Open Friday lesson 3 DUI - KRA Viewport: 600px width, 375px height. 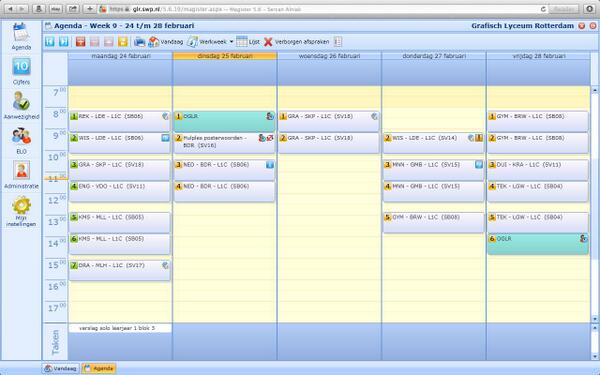(538, 170)
